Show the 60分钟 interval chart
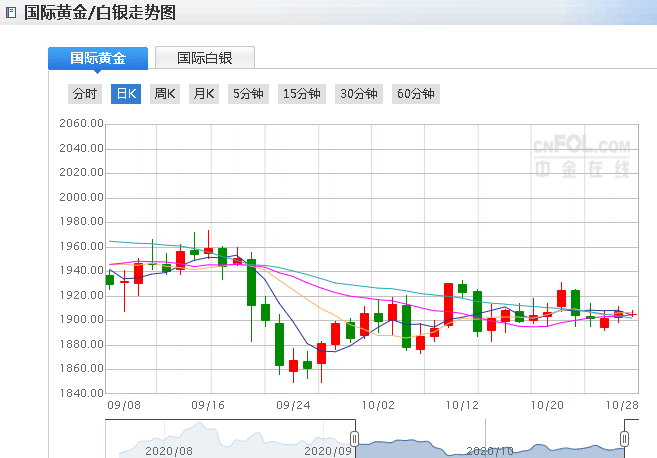This screenshot has height=458, width=657. 416,94
